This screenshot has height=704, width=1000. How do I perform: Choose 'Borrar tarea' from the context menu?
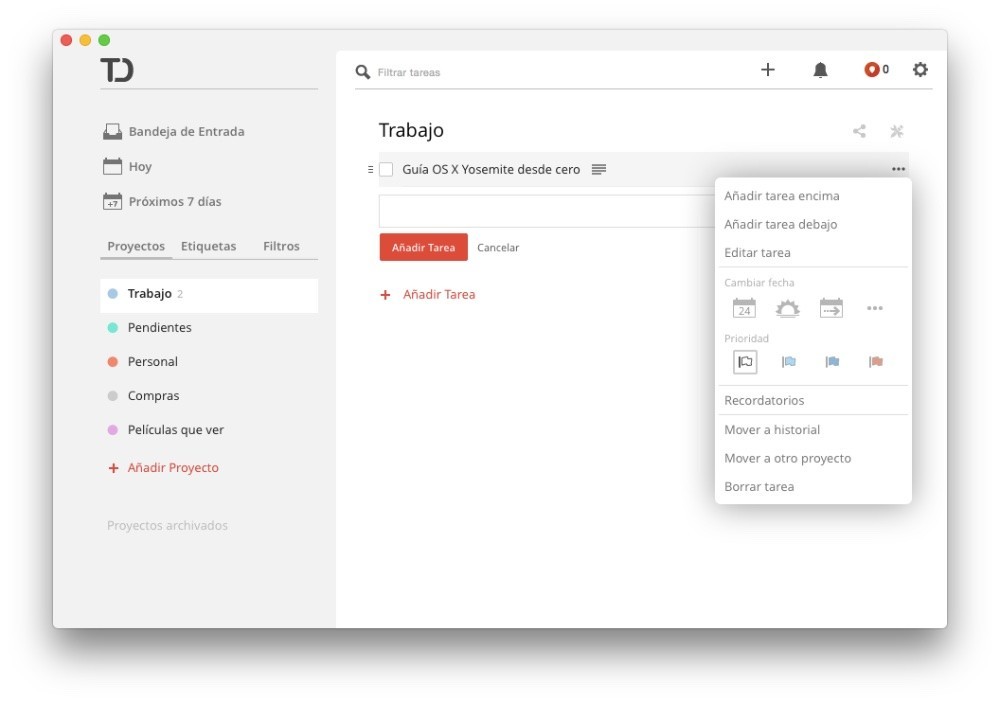pos(758,486)
